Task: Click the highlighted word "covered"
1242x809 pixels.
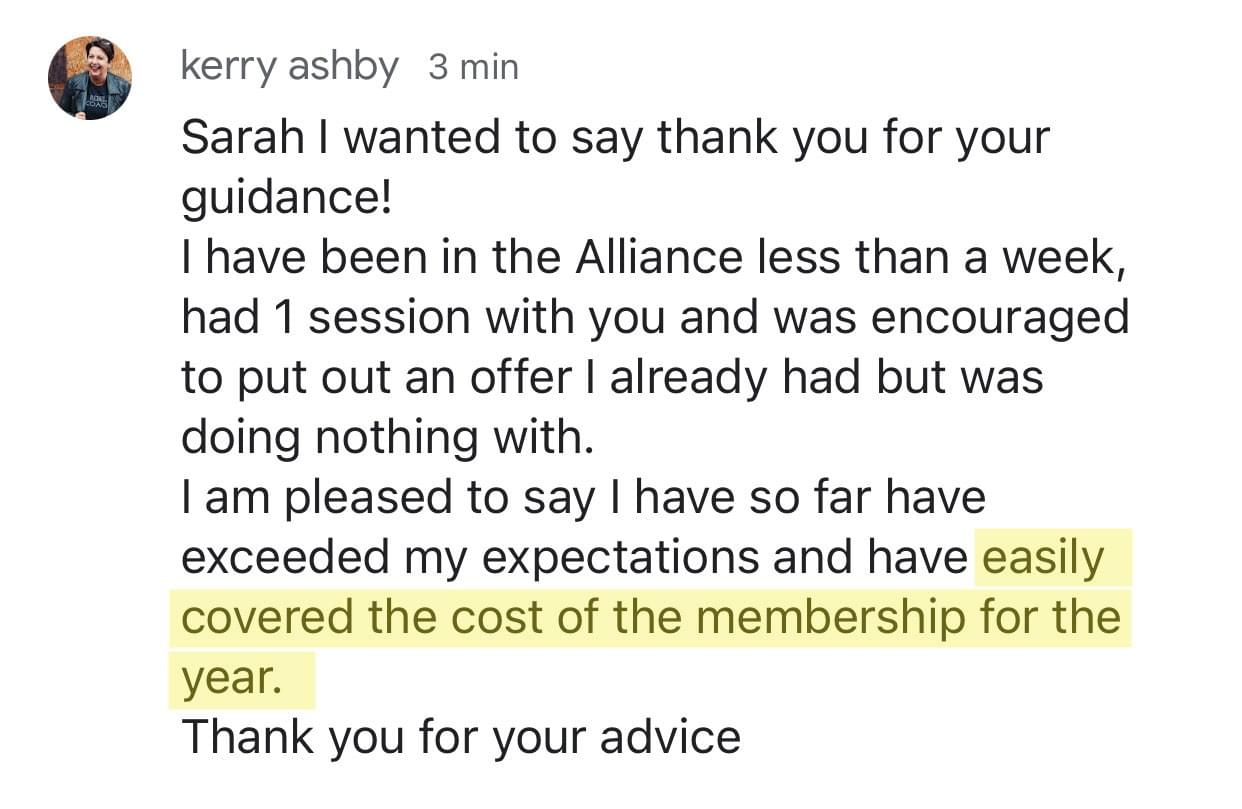Action: [267, 618]
